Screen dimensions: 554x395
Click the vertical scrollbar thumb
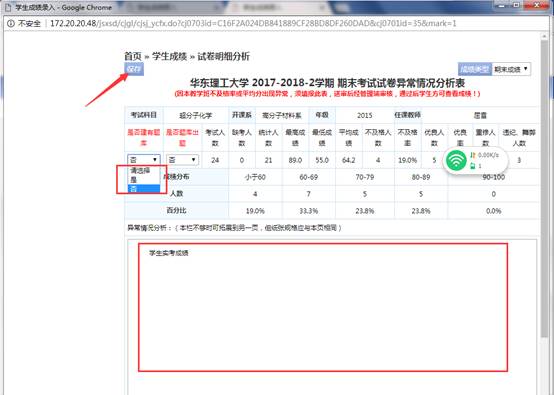pos(544,189)
